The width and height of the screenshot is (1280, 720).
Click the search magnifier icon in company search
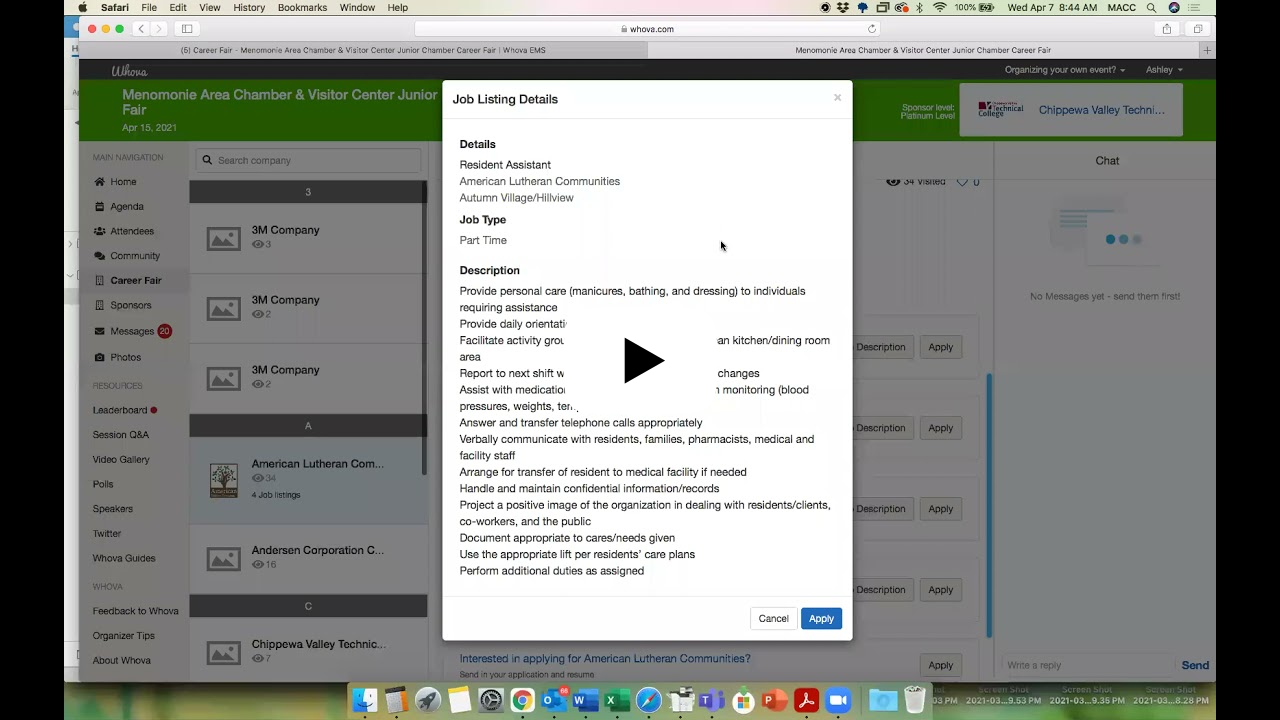point(207,160)
